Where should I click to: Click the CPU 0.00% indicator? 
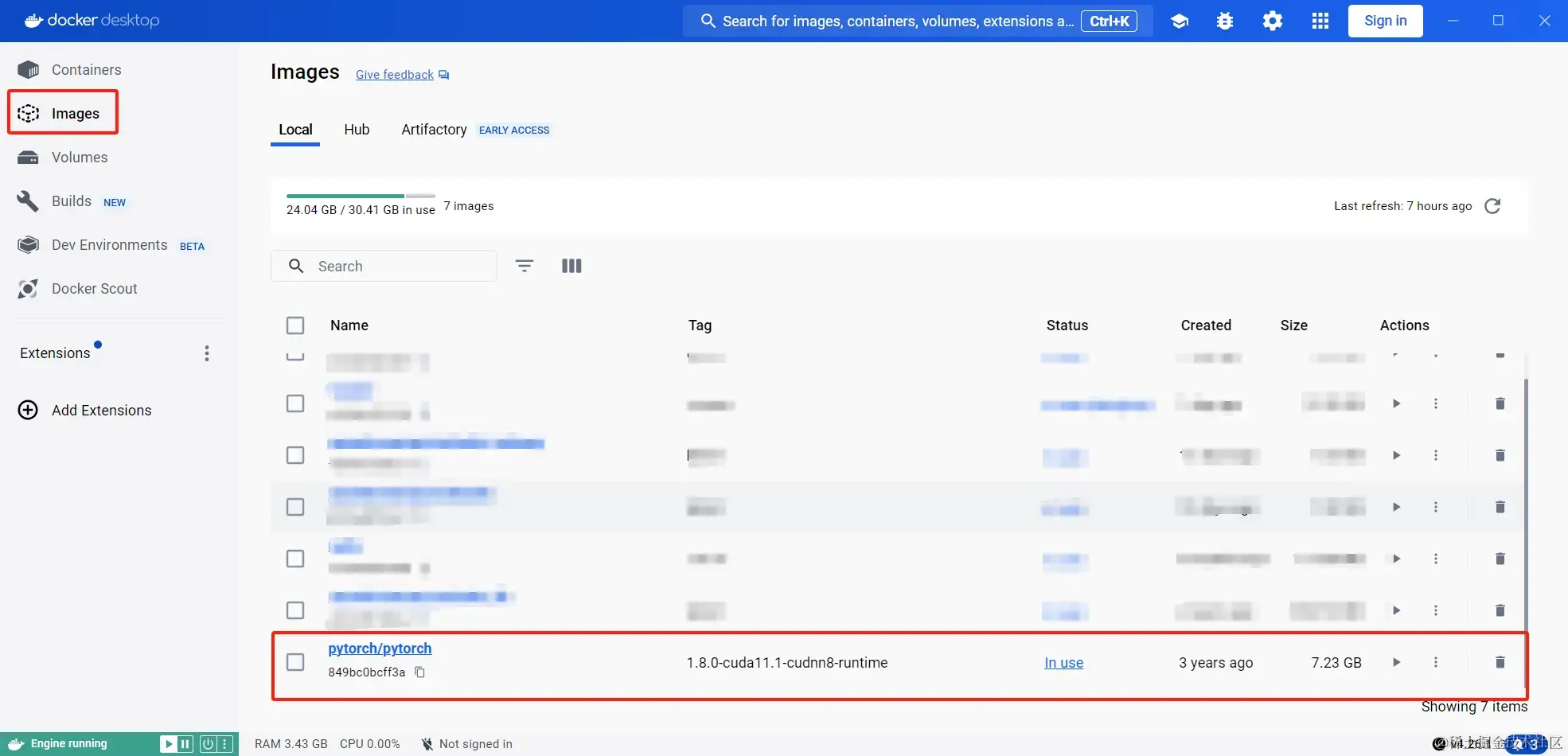coord(369,744)
